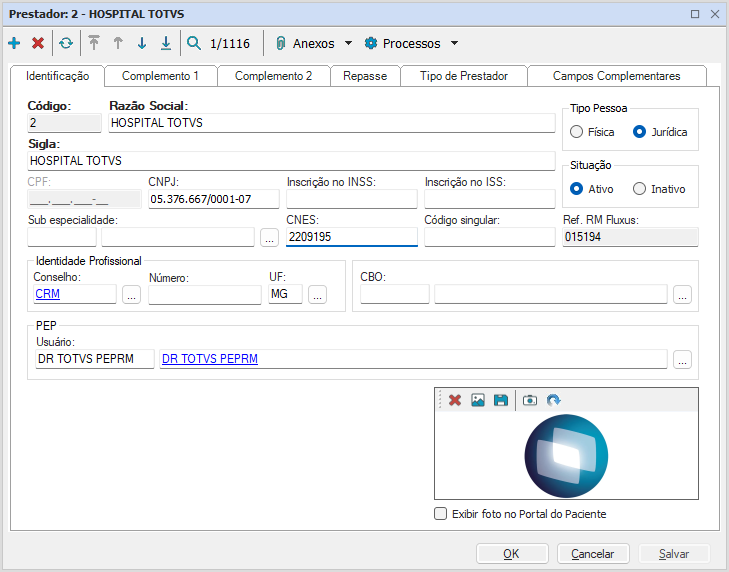The width and height of the screenshot is (729, 572).
Task: Go to next record down arrow
Action: click(142, 43)
